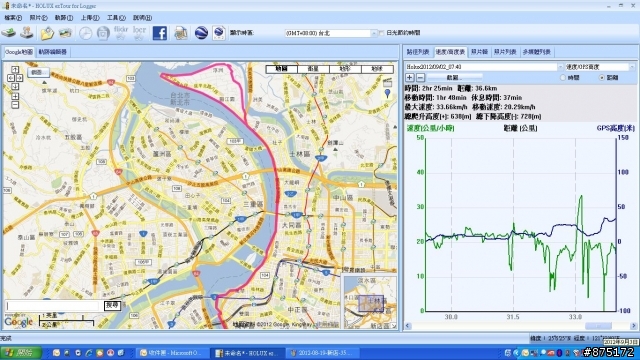
Task: Click the flickr upload toolbar icon
Action: click(121, 33)
